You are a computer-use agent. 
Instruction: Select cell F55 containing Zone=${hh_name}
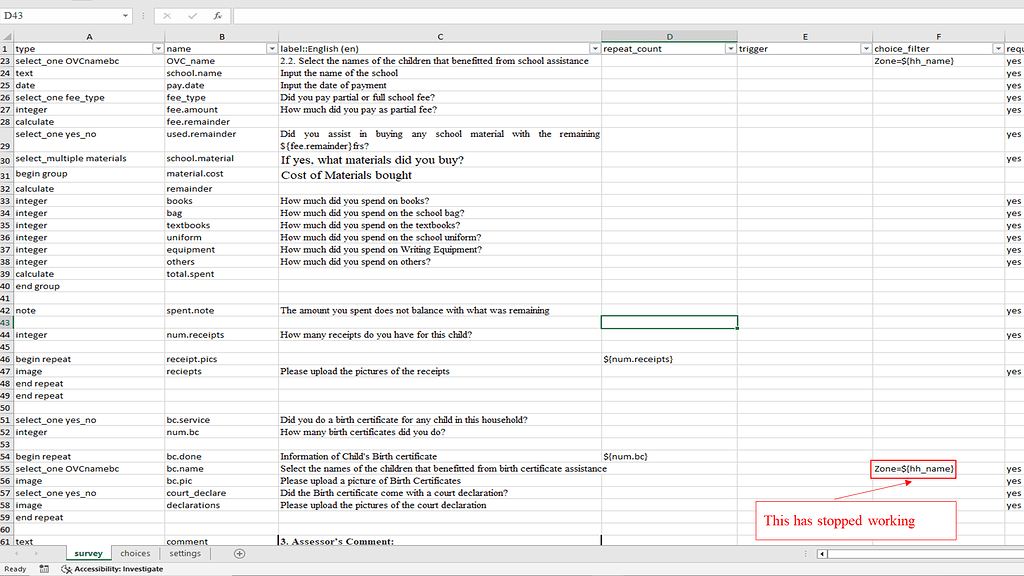click(912, 468)
